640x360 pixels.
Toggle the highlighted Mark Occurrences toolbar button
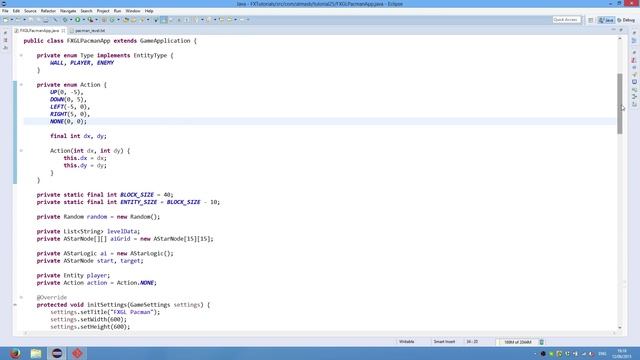coord(163,20)
